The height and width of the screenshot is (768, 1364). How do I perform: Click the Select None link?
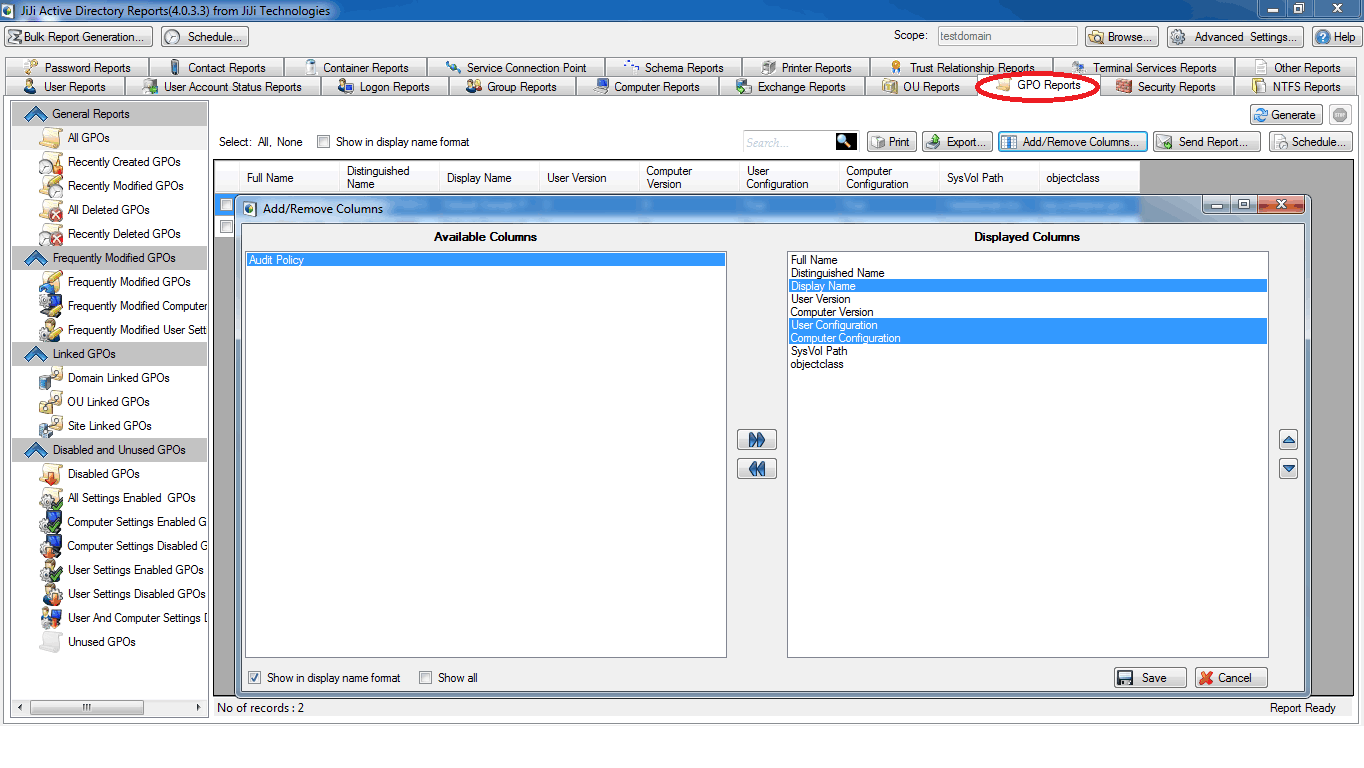point(290,142)
